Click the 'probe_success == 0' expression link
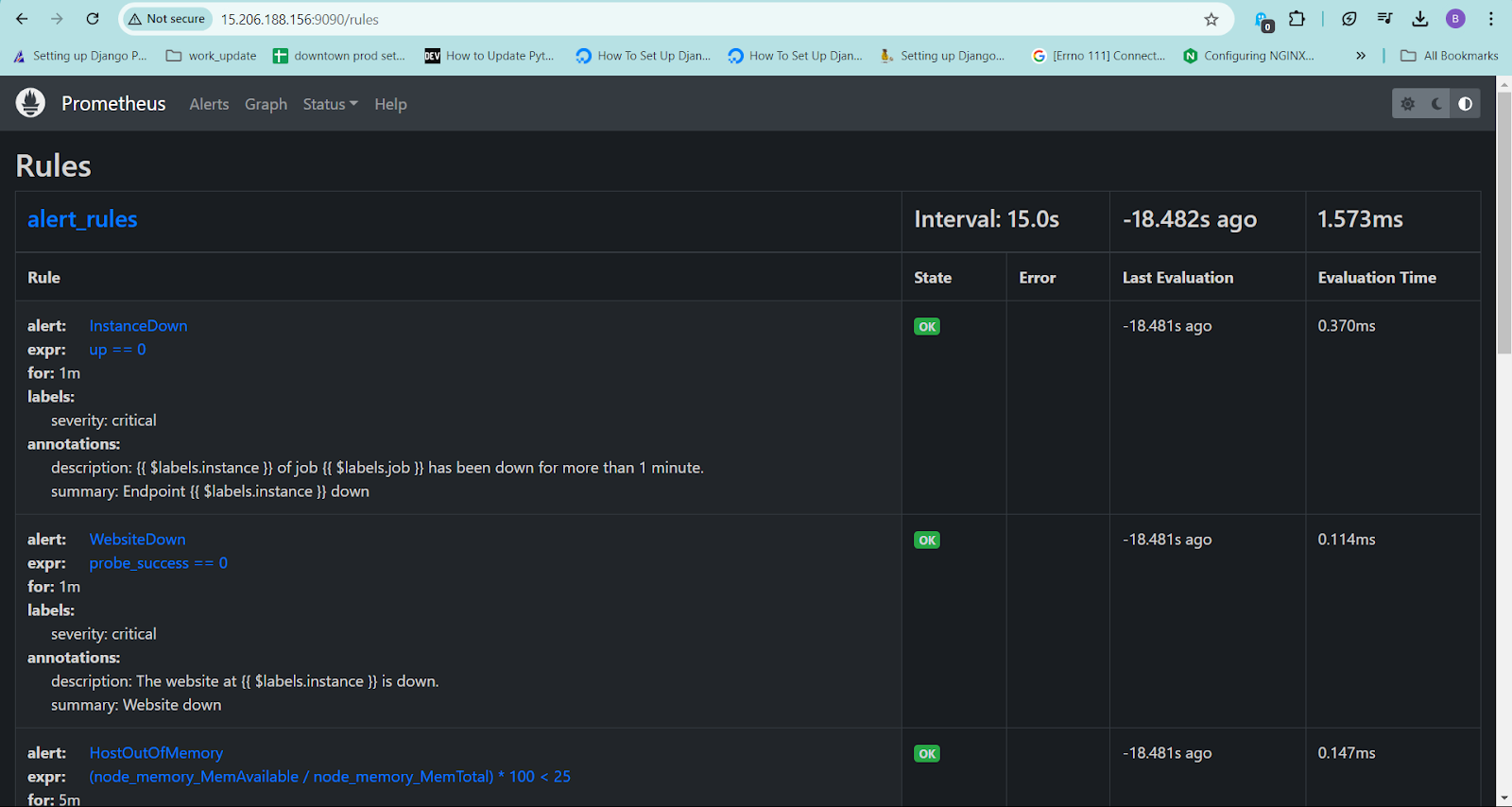This screenshot has width=1512, height=807. pos(158,563)
